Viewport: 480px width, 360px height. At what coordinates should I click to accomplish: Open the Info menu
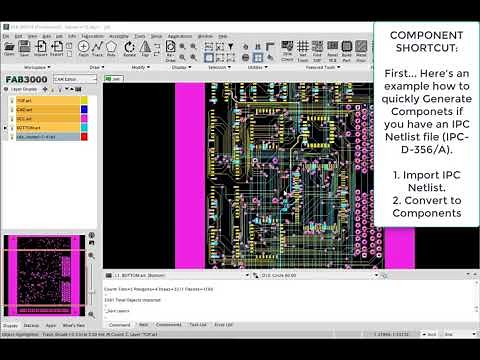coord(72,36)
